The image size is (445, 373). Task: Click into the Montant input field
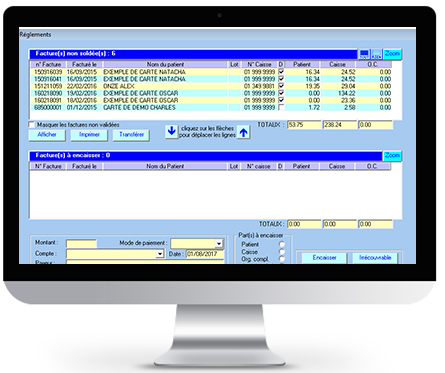(81, 243)
